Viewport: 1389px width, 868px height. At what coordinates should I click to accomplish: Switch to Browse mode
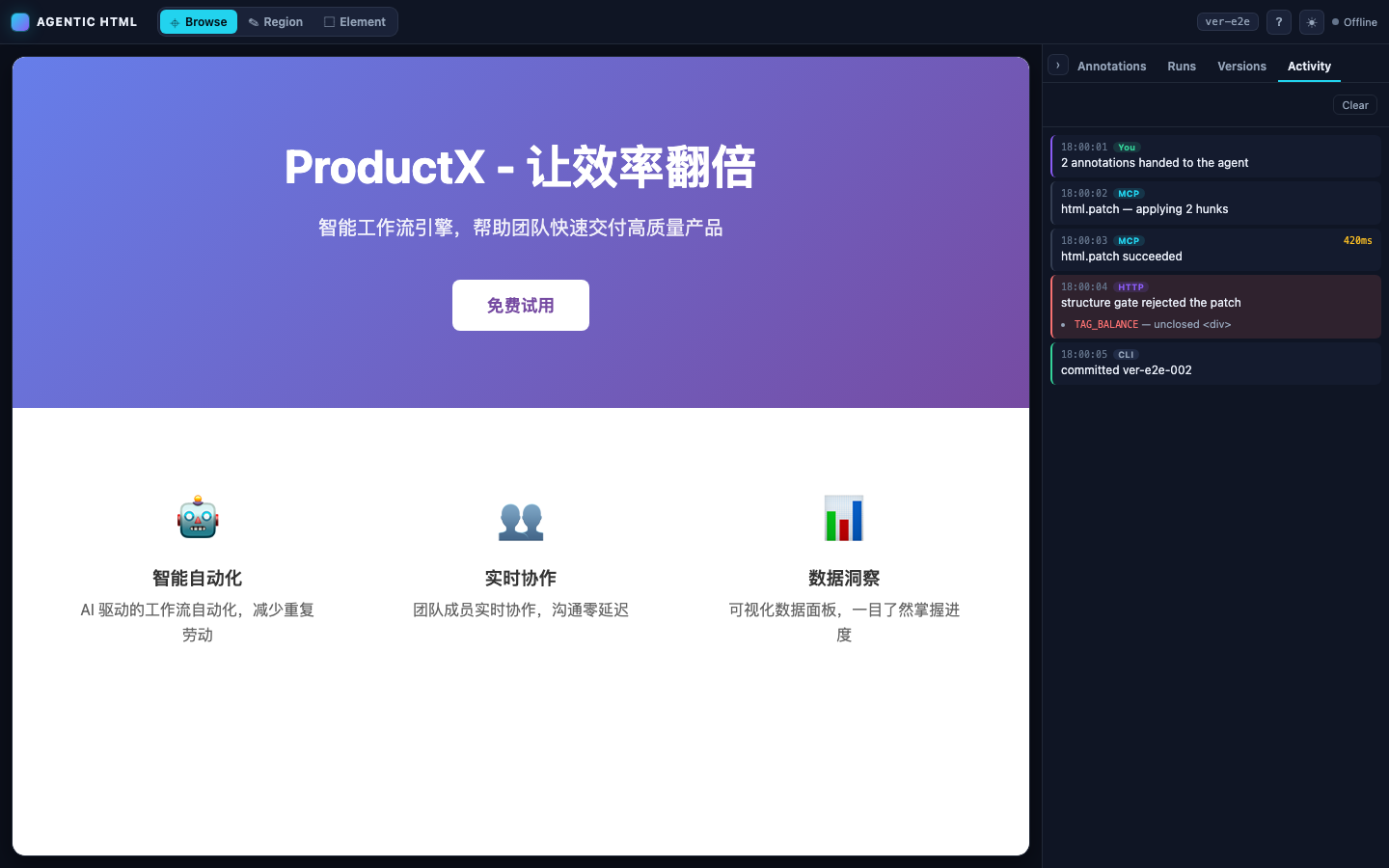(199, 22)
